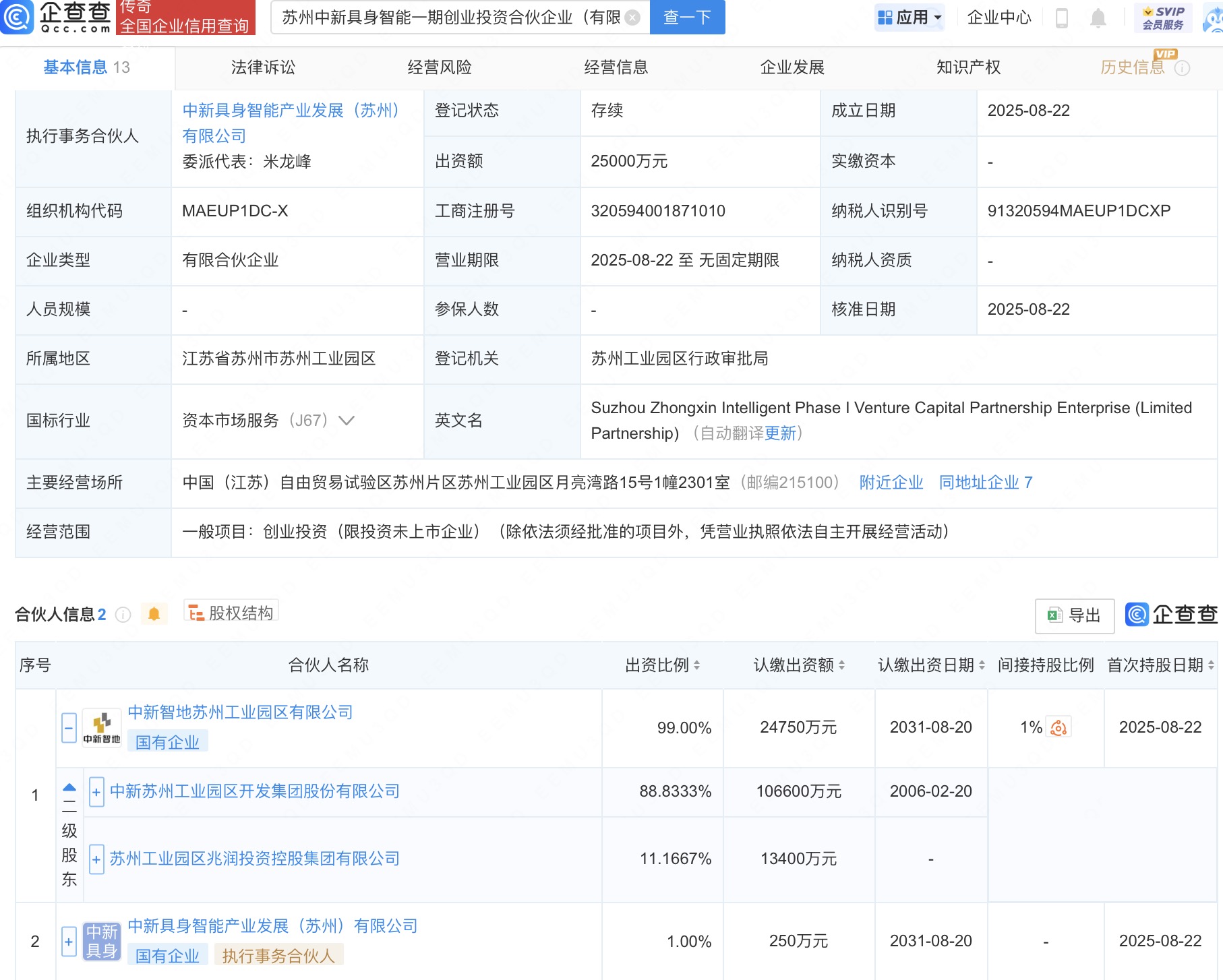Click info icon beside 合伙人信息
This screenshot has height=980, width=1223.
tap(123, 615)
